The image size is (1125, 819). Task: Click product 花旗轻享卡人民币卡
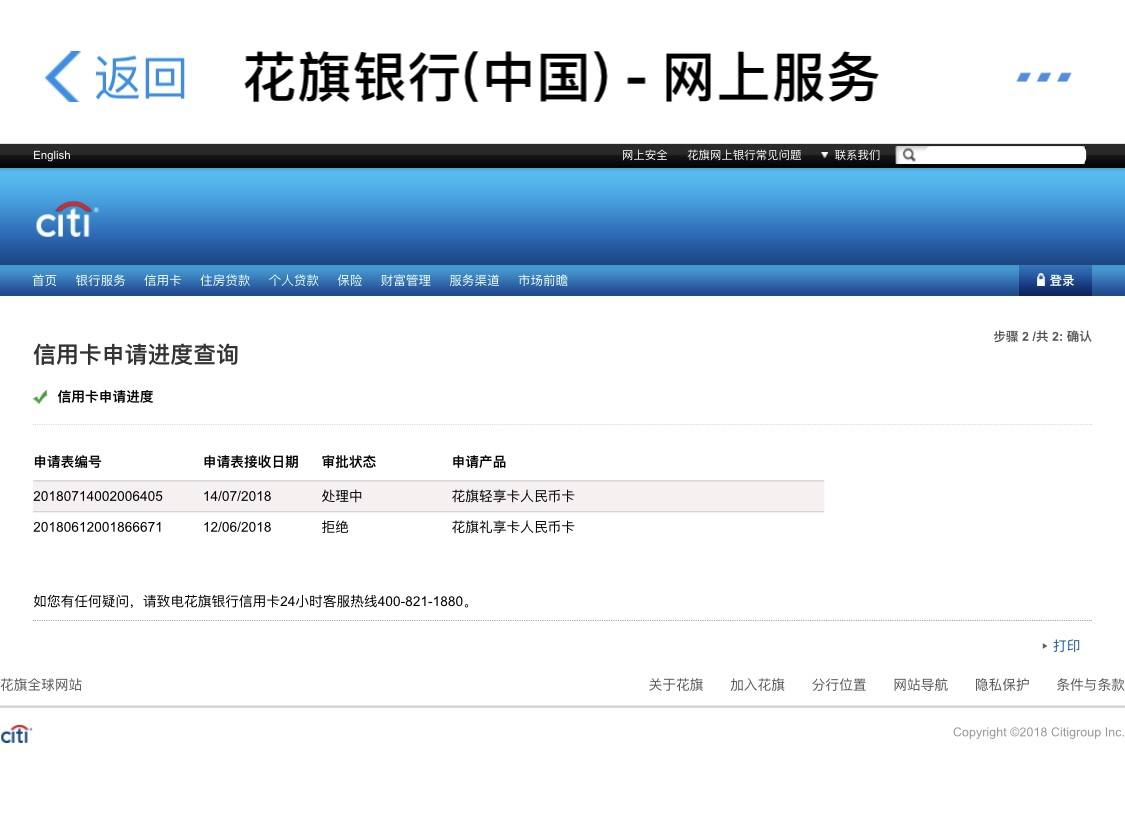pos(513,496)
